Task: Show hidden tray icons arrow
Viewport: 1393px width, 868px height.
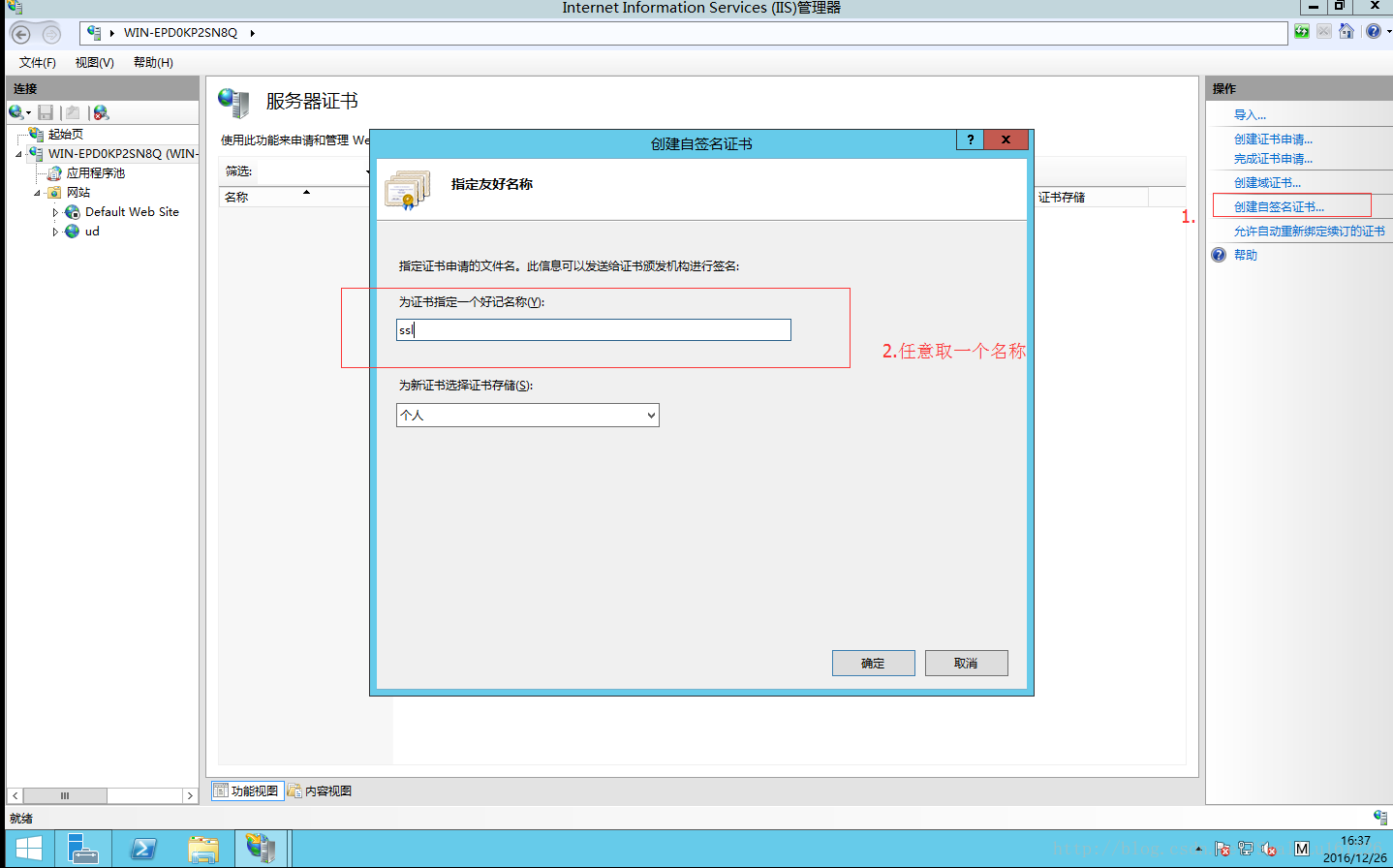Action: [x=1199, y=849]
